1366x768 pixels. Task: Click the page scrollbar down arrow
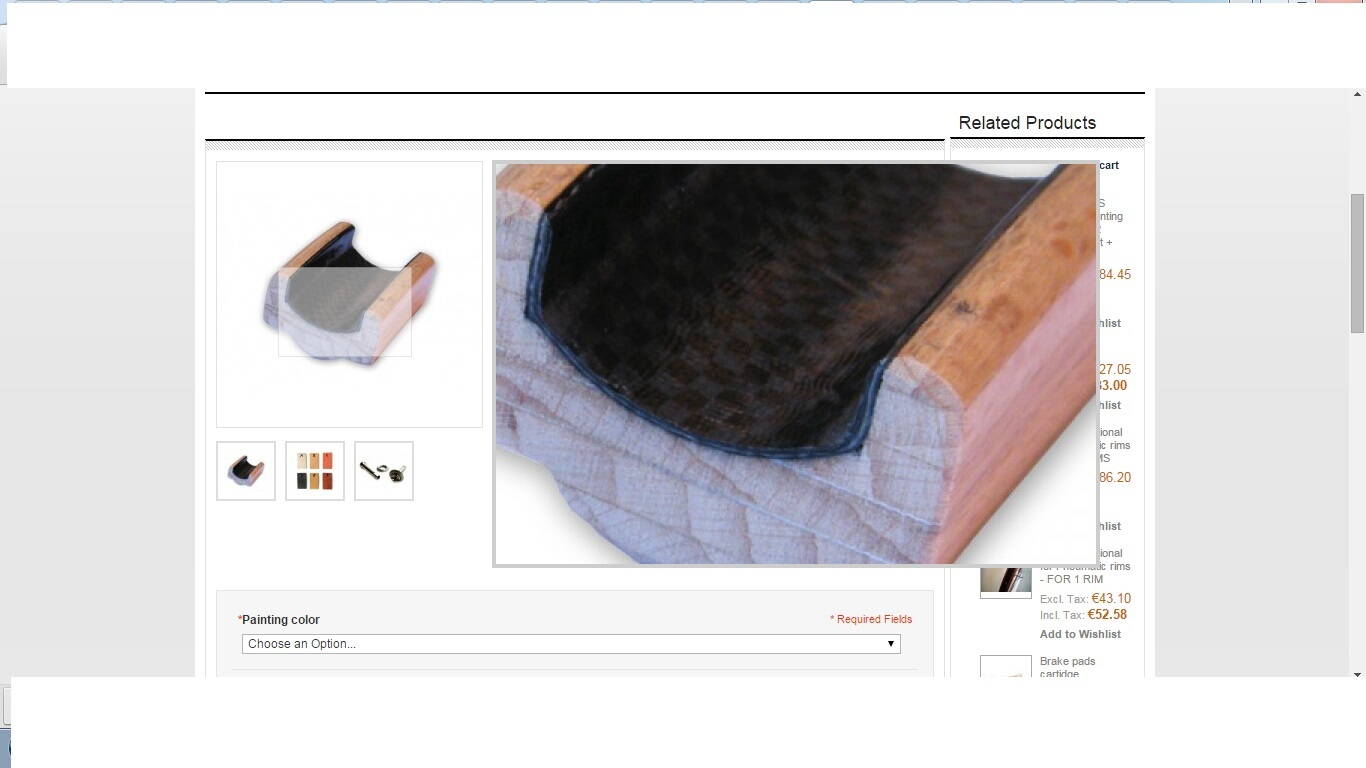1357,675
